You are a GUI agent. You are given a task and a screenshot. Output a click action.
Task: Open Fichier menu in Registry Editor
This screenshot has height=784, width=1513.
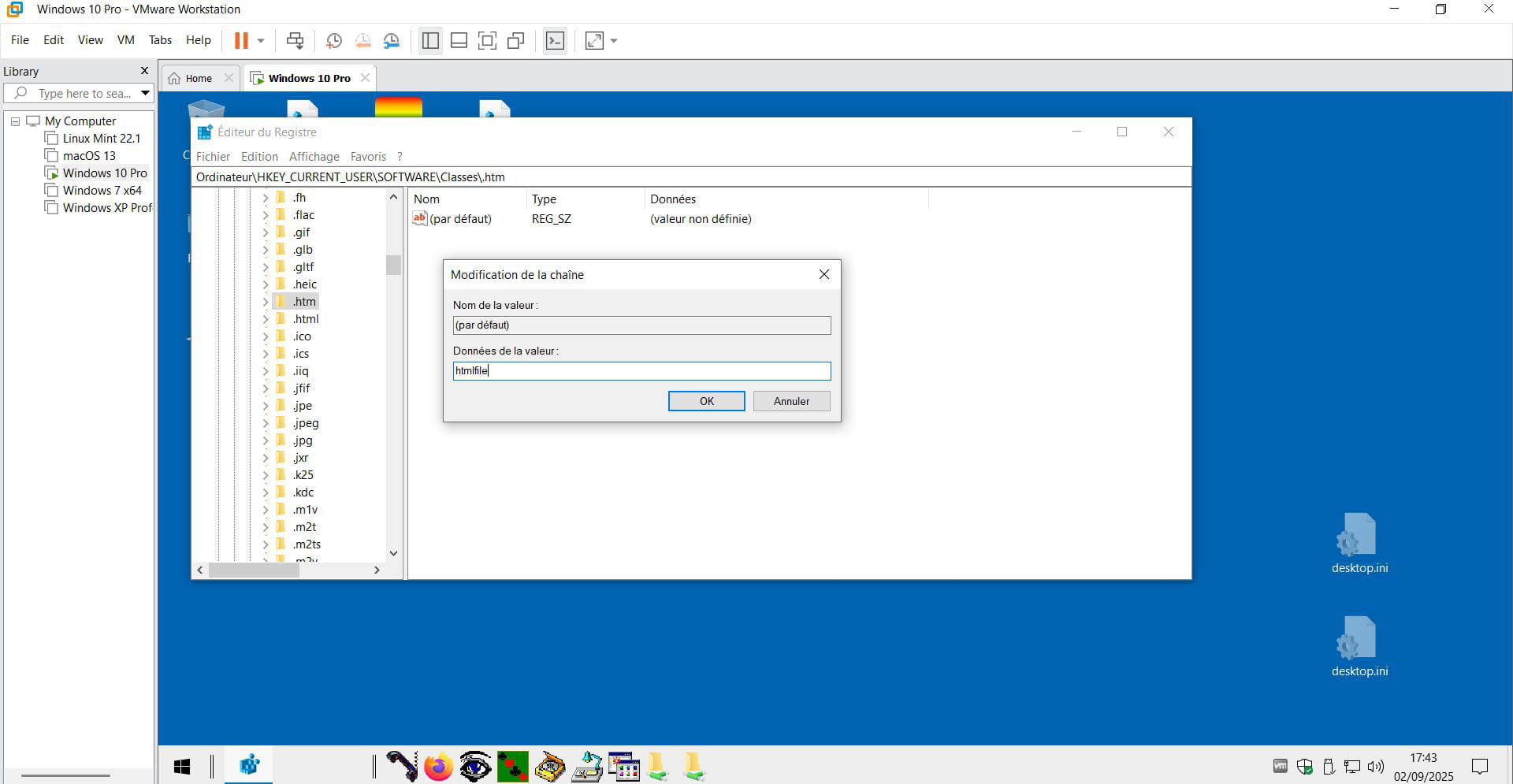coord(213,157)
